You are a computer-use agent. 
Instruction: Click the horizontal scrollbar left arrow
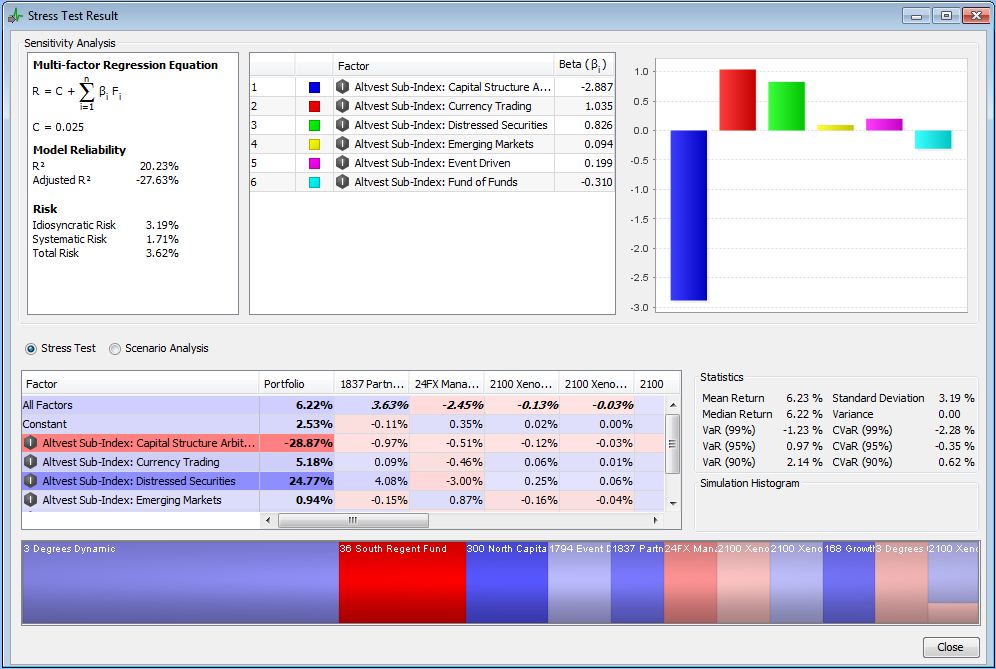click(268, 520)
